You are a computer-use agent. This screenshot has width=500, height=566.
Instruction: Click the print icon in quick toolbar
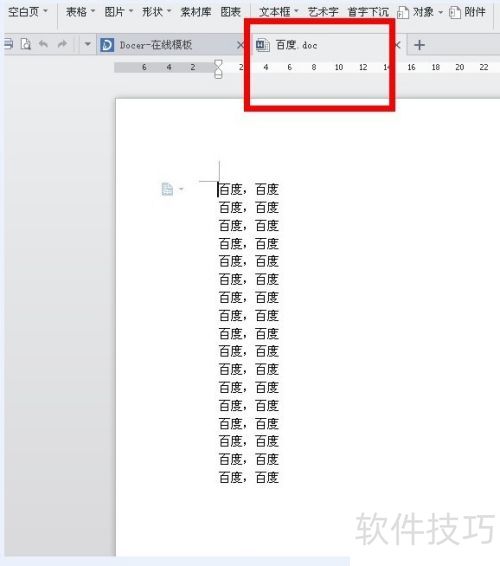(x=9, y=44)
